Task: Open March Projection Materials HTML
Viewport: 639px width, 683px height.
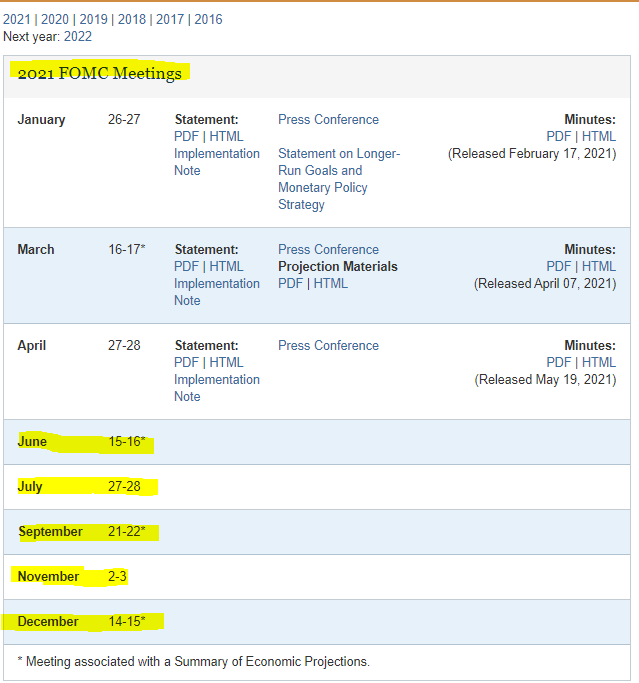Action: tap(331, 283)
